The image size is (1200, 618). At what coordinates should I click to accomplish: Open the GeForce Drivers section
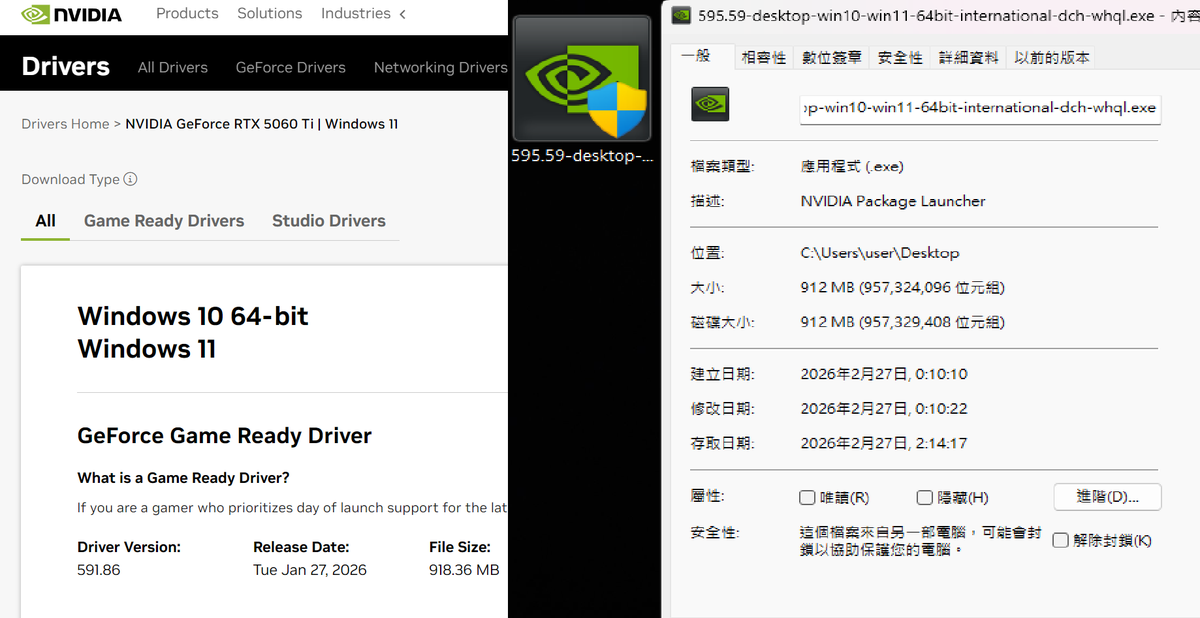click(x=291, y=67)
